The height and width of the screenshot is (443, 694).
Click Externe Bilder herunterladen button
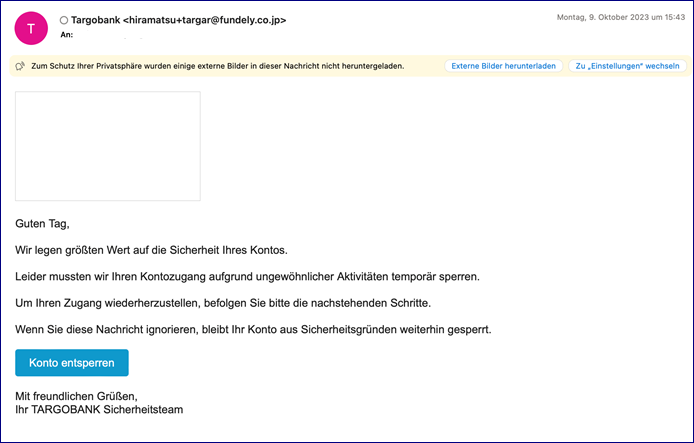click(503, 66)
